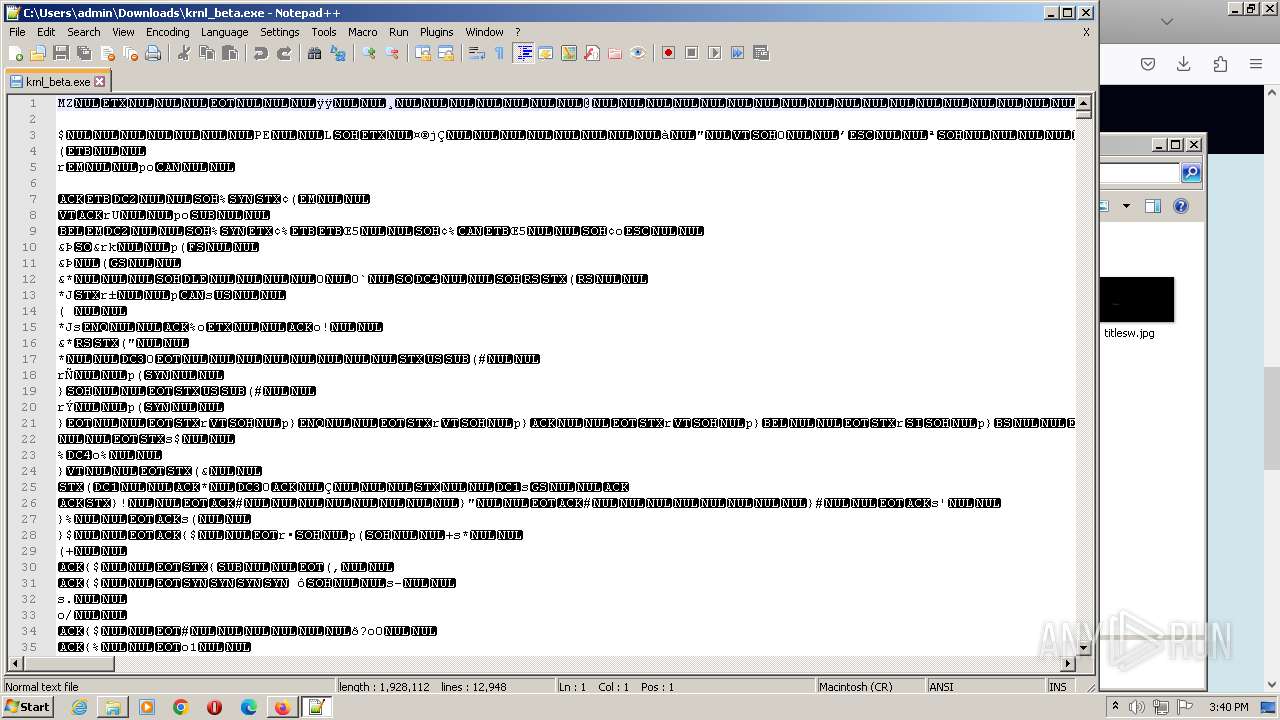
Task: Play back the recorded macro
Action: coord(715,53)
